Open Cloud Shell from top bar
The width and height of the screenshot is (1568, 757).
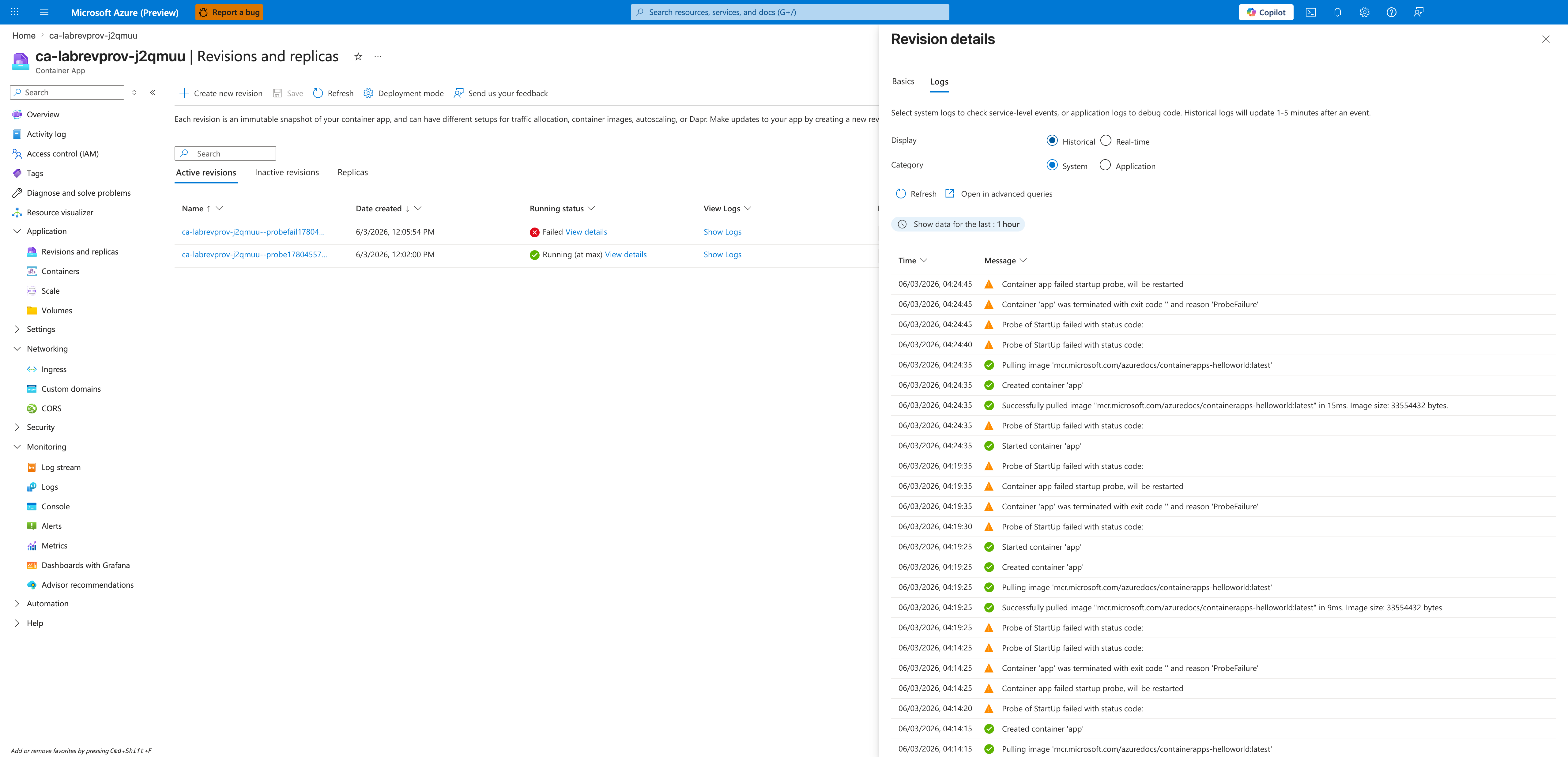[x=1310, y=12]
